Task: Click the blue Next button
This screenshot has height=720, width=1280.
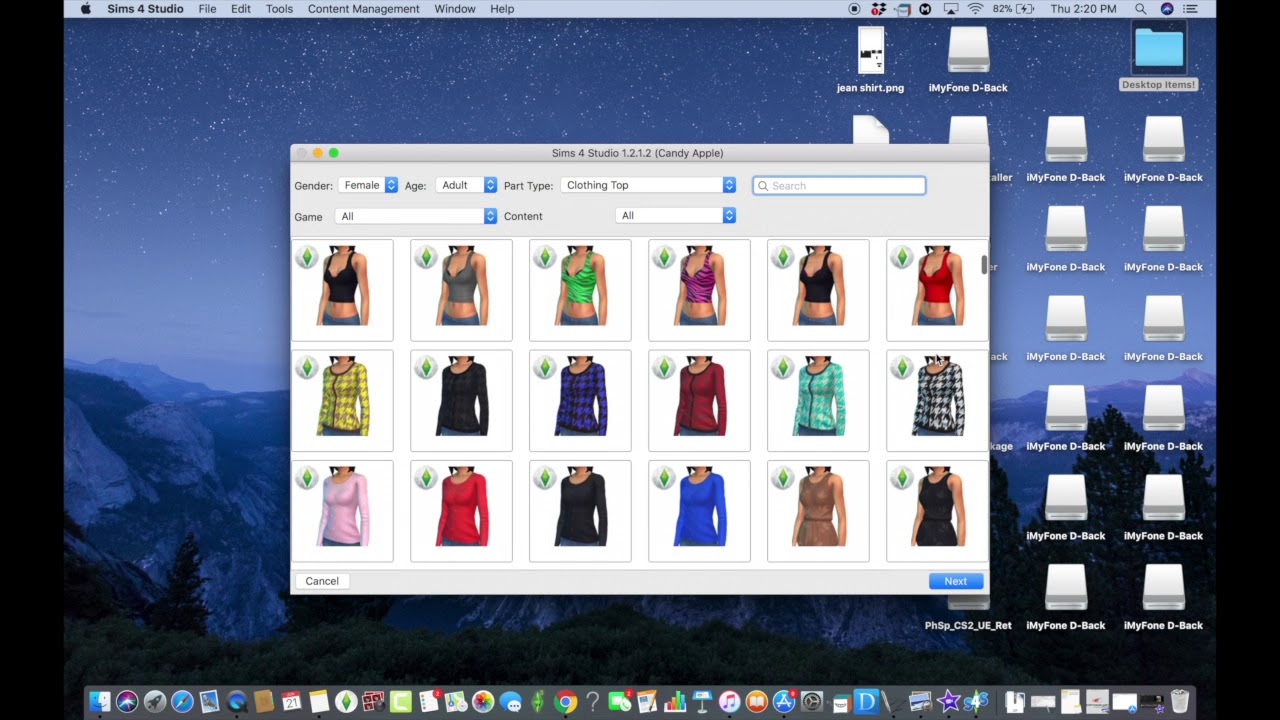Action: 956,581
